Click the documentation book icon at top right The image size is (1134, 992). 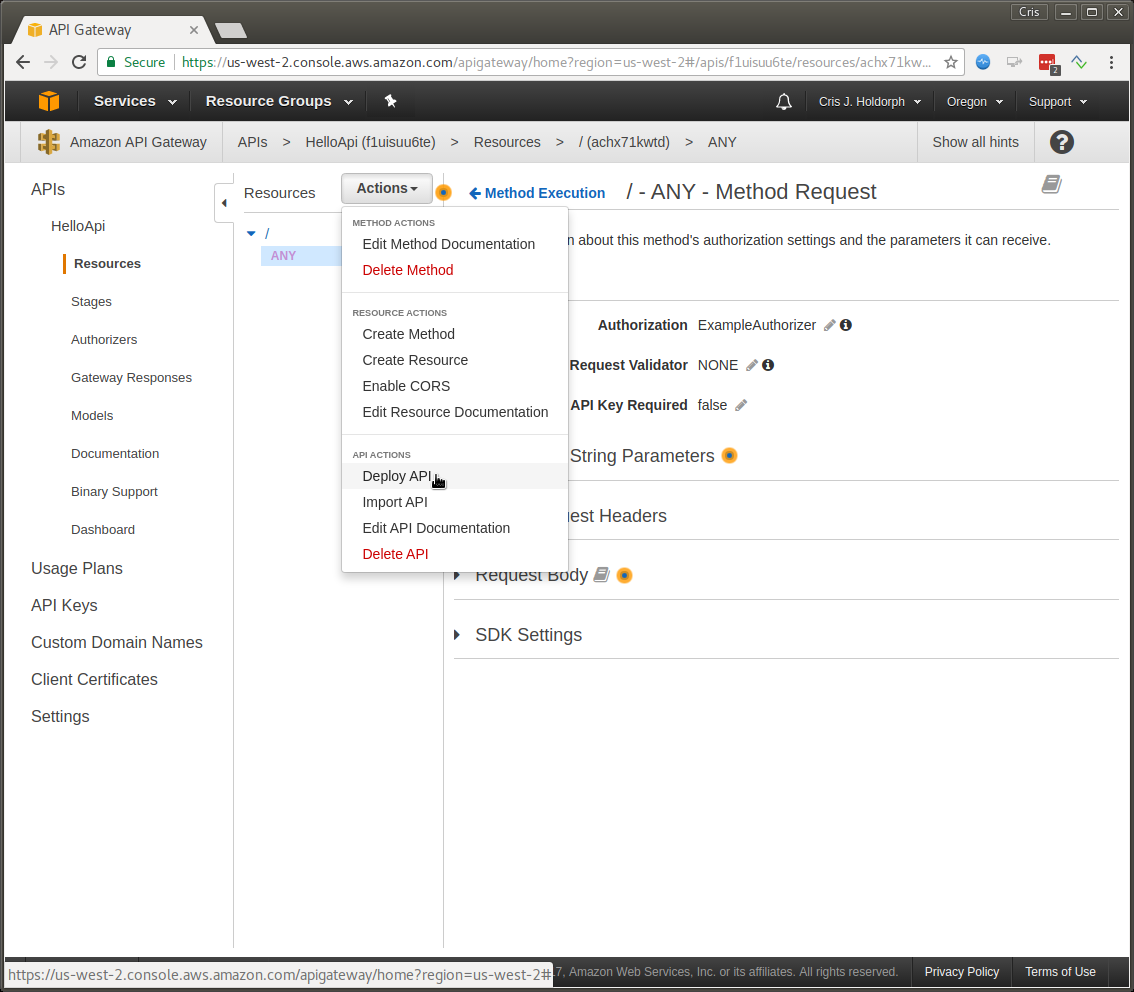click(x=1052, y=184)
